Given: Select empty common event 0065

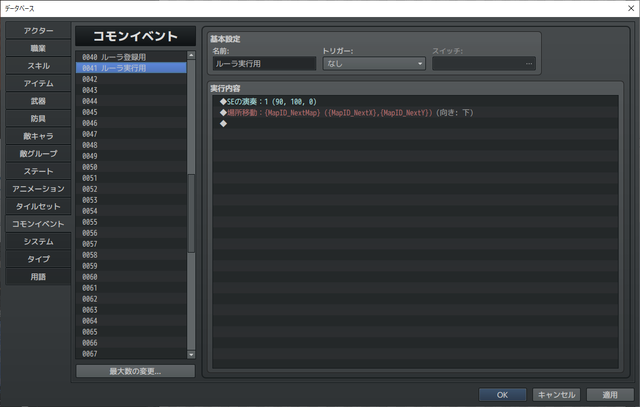Looking at the screenshot, I should tap(131, 332).
